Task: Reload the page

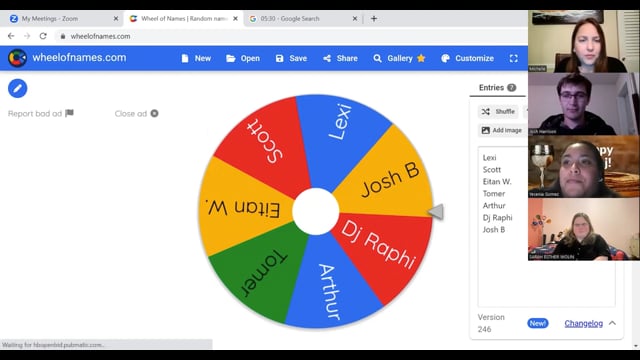Action: tap(43, 36)
